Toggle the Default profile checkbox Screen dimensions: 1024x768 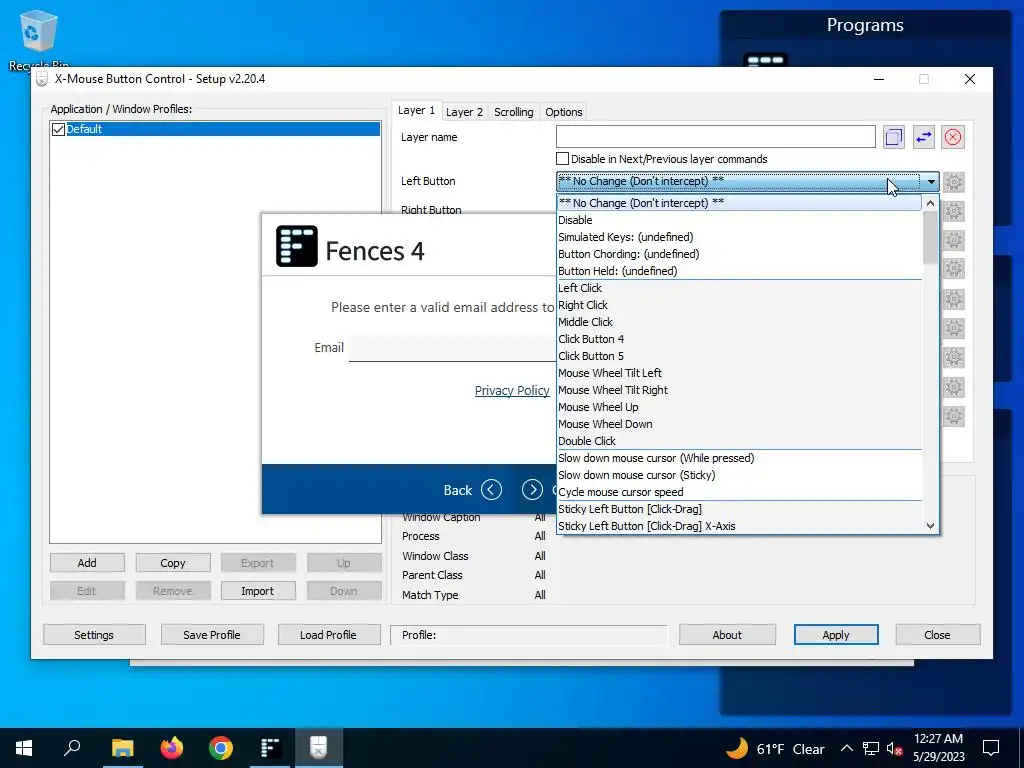[x=58, y=129]
